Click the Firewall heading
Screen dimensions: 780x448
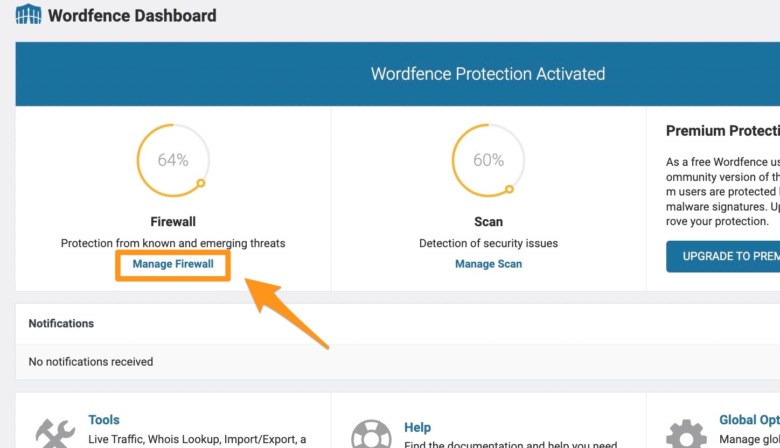[x=173, y=222]
